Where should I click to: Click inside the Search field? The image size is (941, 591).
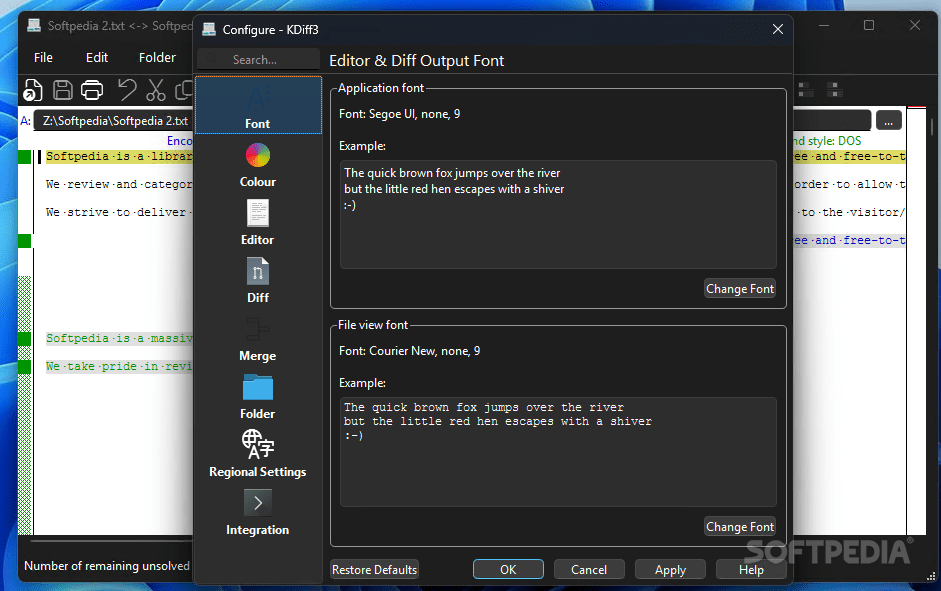click(x=257, y=58)
